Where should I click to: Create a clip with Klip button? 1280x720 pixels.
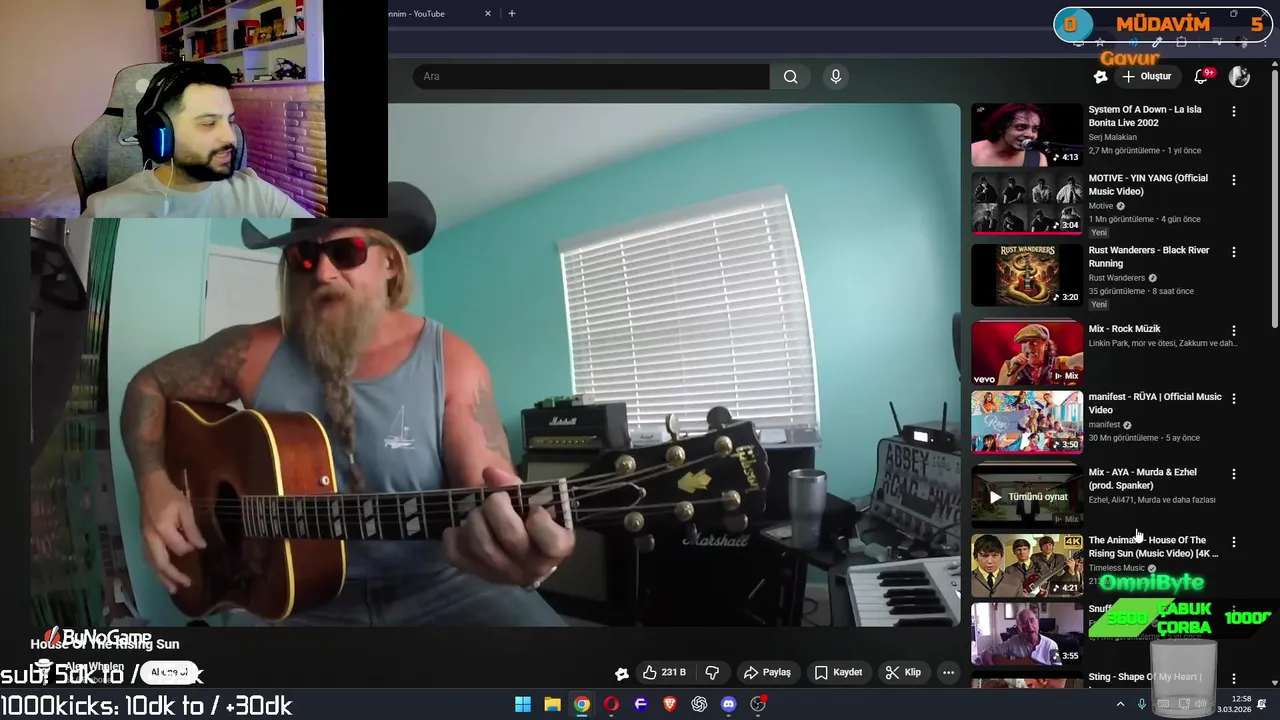tap(903, 672)
